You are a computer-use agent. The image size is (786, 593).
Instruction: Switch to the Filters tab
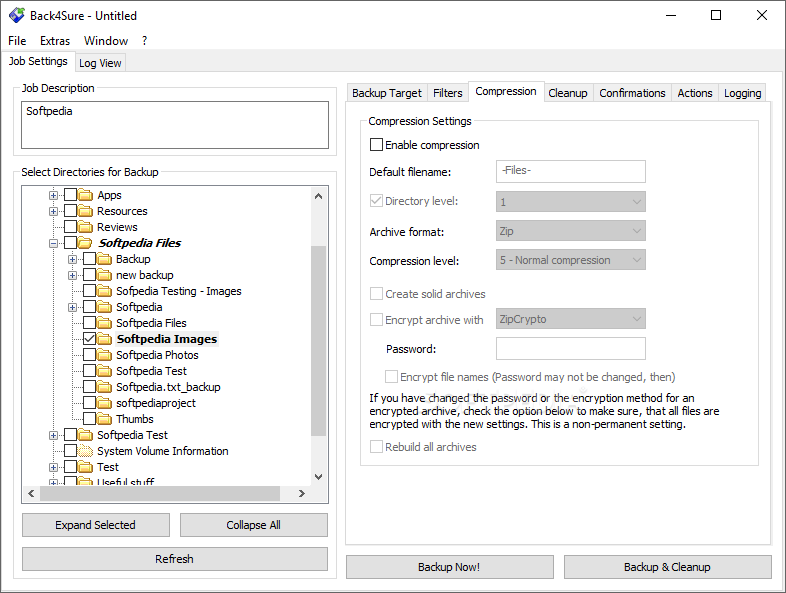pyautogui.click(x=447, y=93)
